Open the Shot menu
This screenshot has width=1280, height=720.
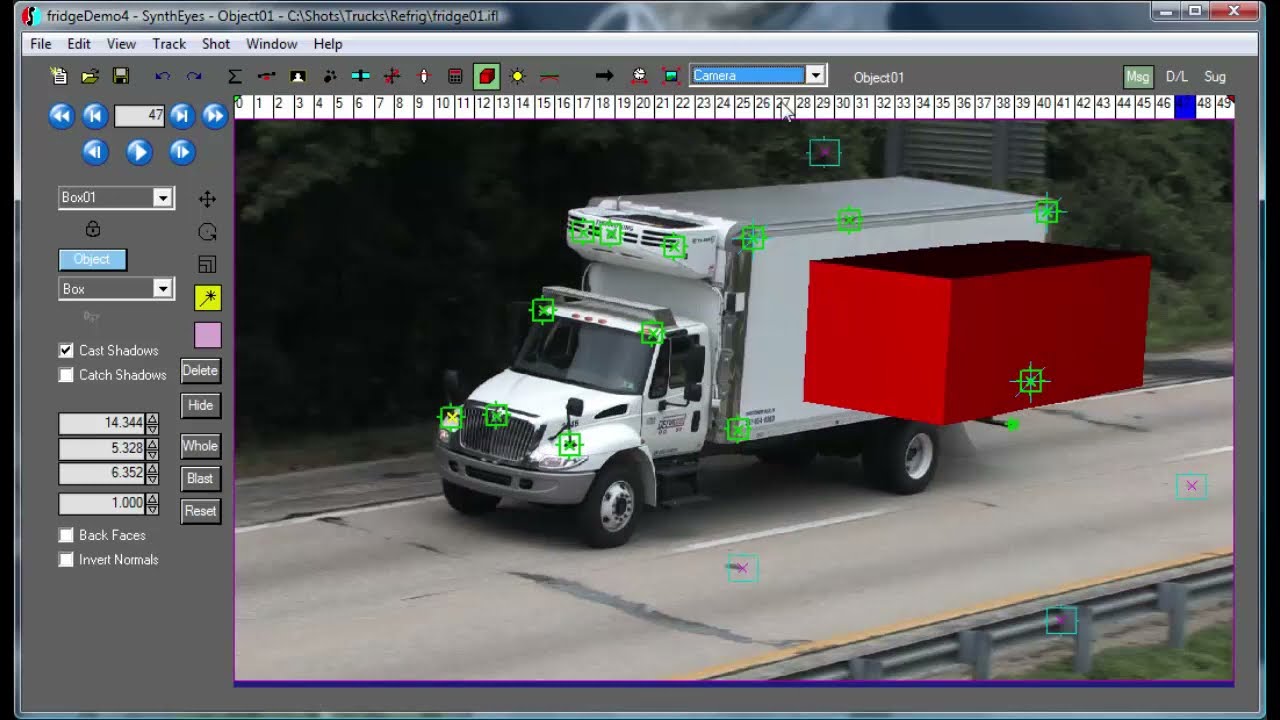(x=216, y=44)
